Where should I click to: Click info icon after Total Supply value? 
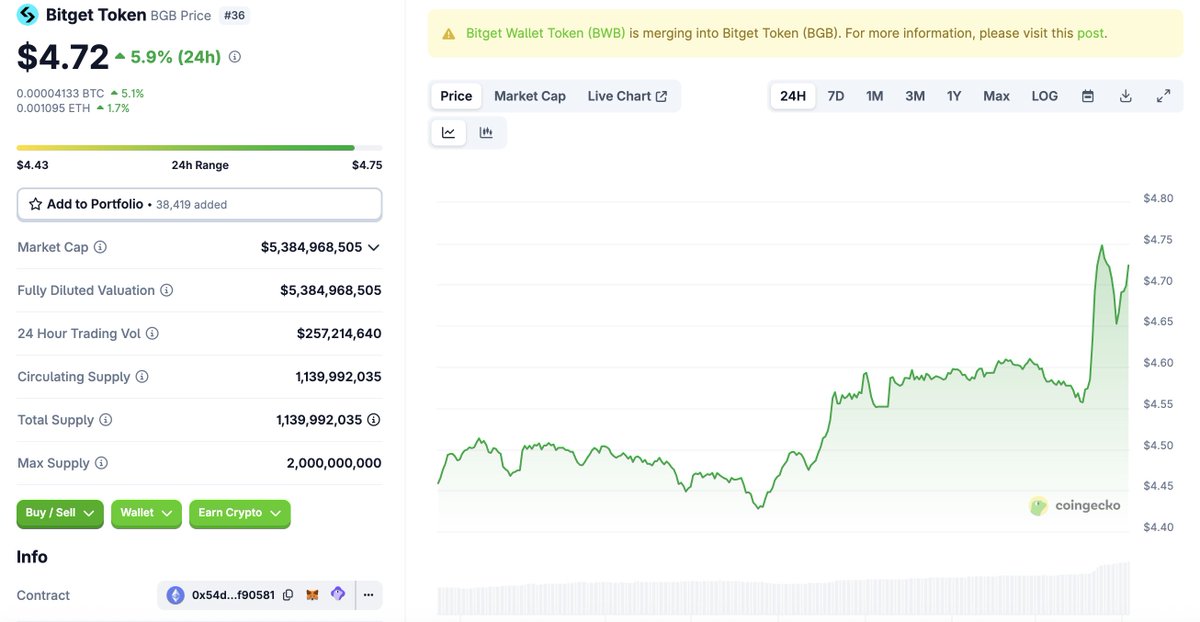[x=374, y=420]
